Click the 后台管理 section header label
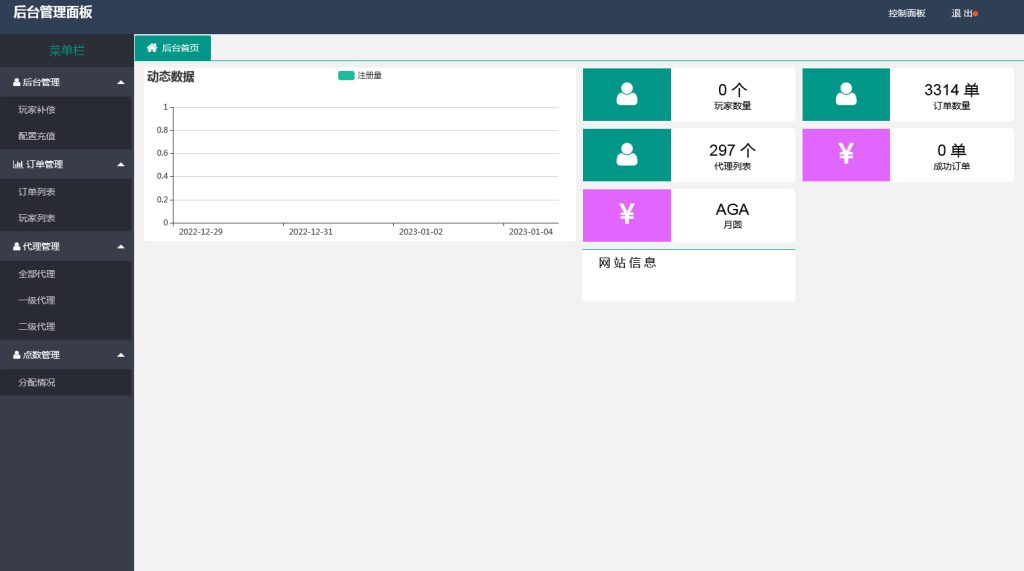Viewport: 1024px width, 571px height. [x=41, y=82]
